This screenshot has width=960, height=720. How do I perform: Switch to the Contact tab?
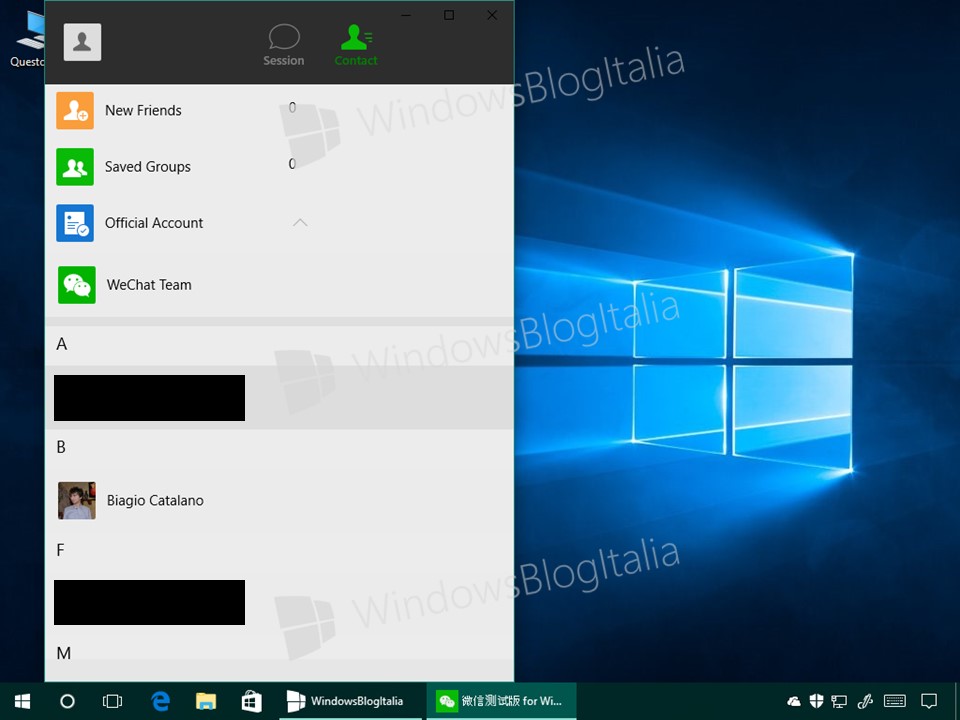click(356, 45)
